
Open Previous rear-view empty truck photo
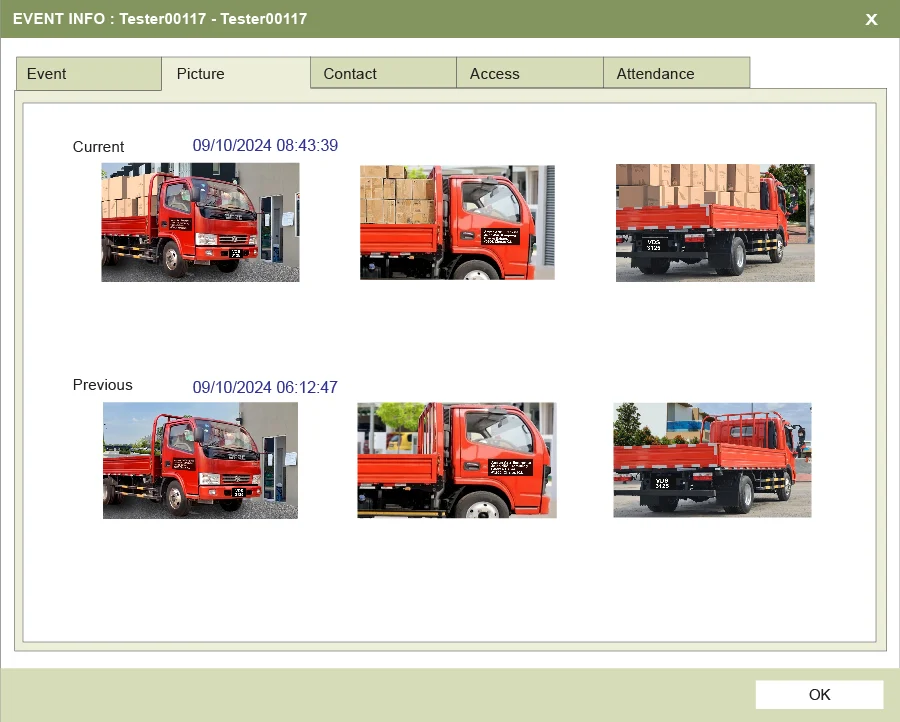[712, 460]
